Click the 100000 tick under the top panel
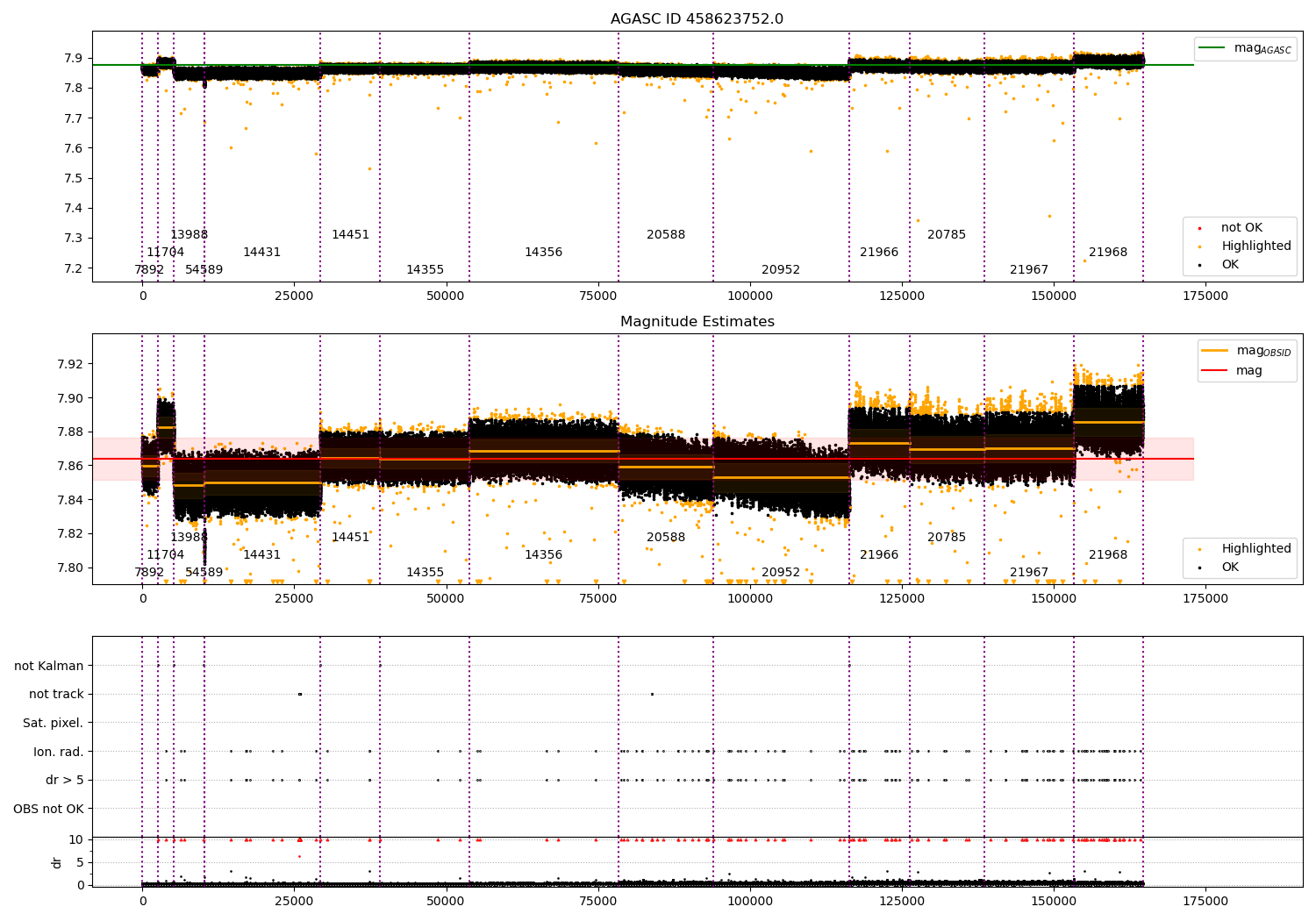The image size is (1316, 921). click(x=750, y=296)
